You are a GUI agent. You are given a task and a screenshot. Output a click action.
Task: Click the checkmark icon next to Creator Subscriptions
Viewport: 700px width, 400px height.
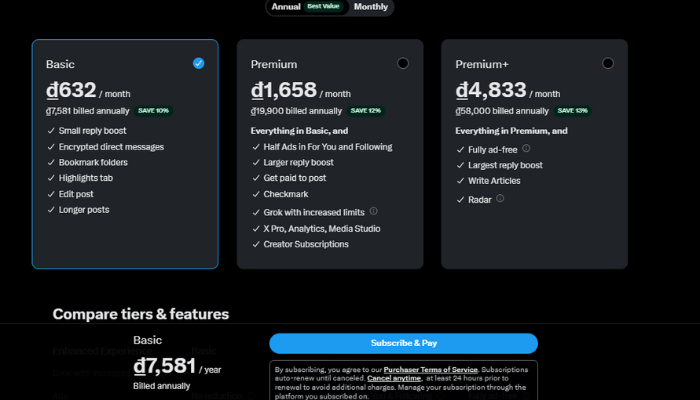pyautogui.click(x=255, y=244)
